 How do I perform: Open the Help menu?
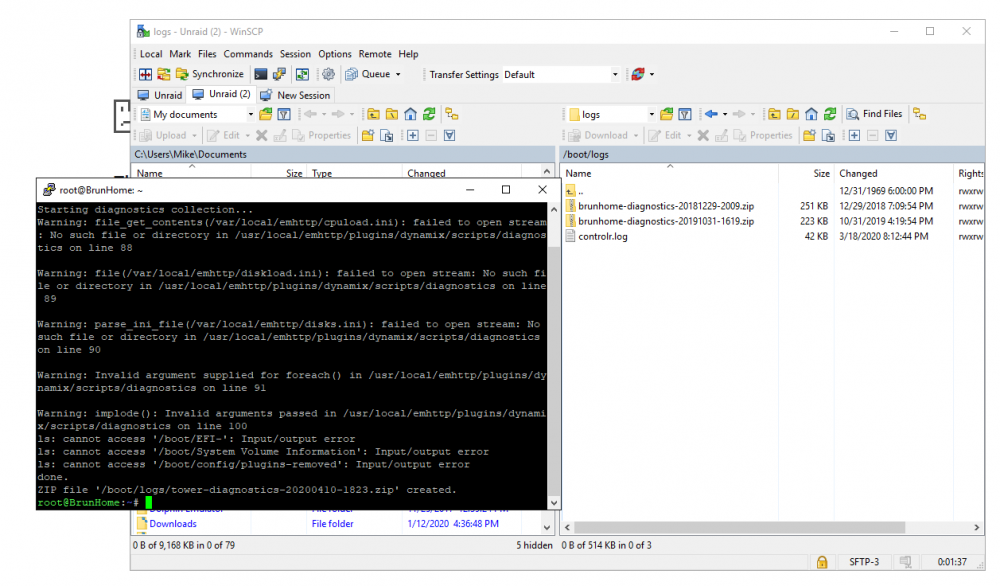[x=408, y=54]
